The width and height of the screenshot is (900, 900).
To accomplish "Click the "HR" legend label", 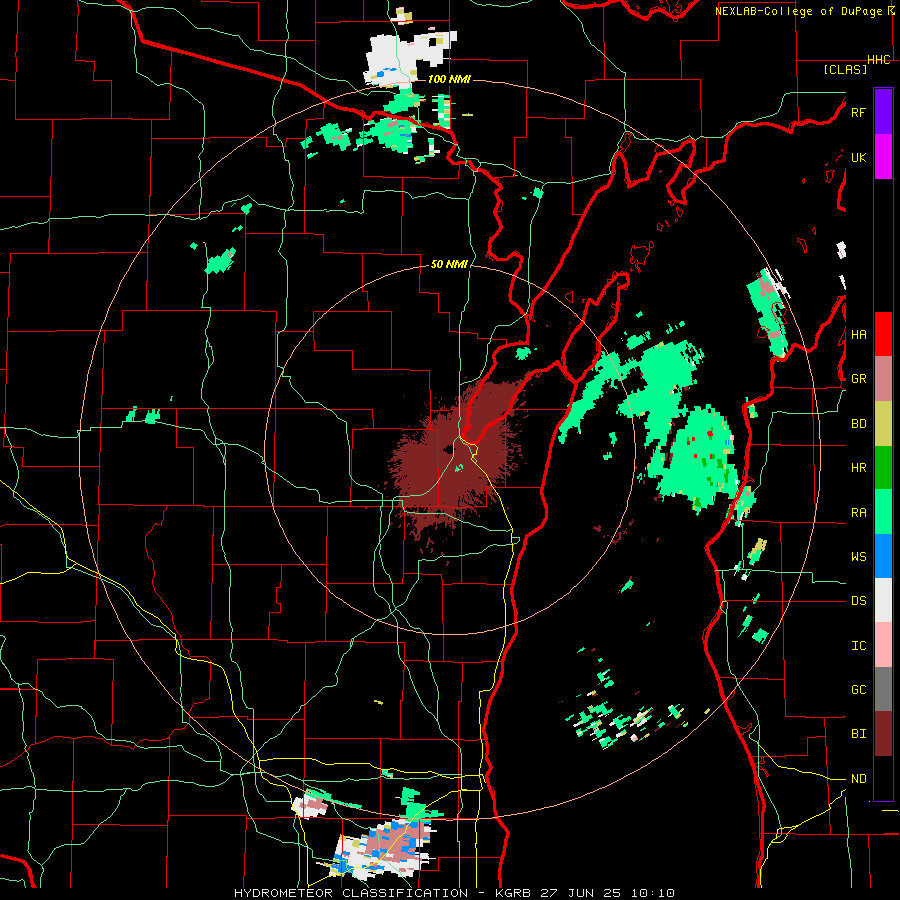I will pos(858,468).
